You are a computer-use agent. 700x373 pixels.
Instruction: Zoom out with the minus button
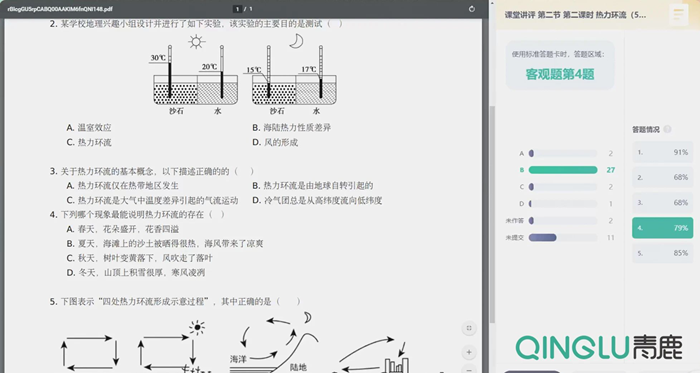469,369
